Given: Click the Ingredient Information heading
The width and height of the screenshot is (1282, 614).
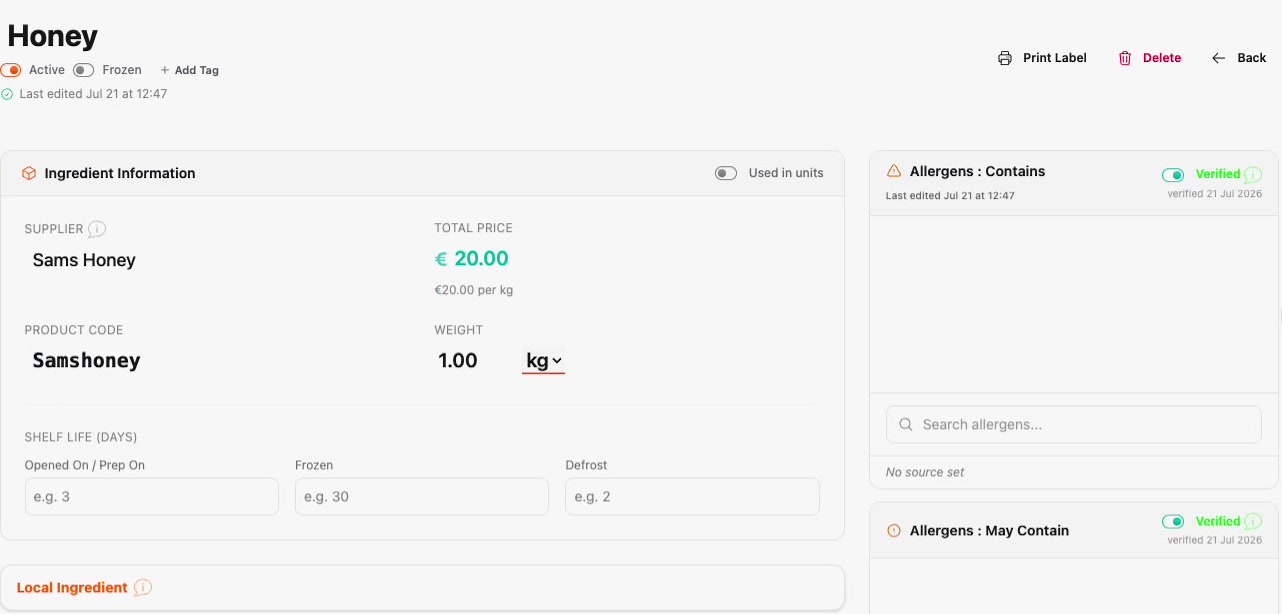Looking at the screenshot, I should pos(120,173).
